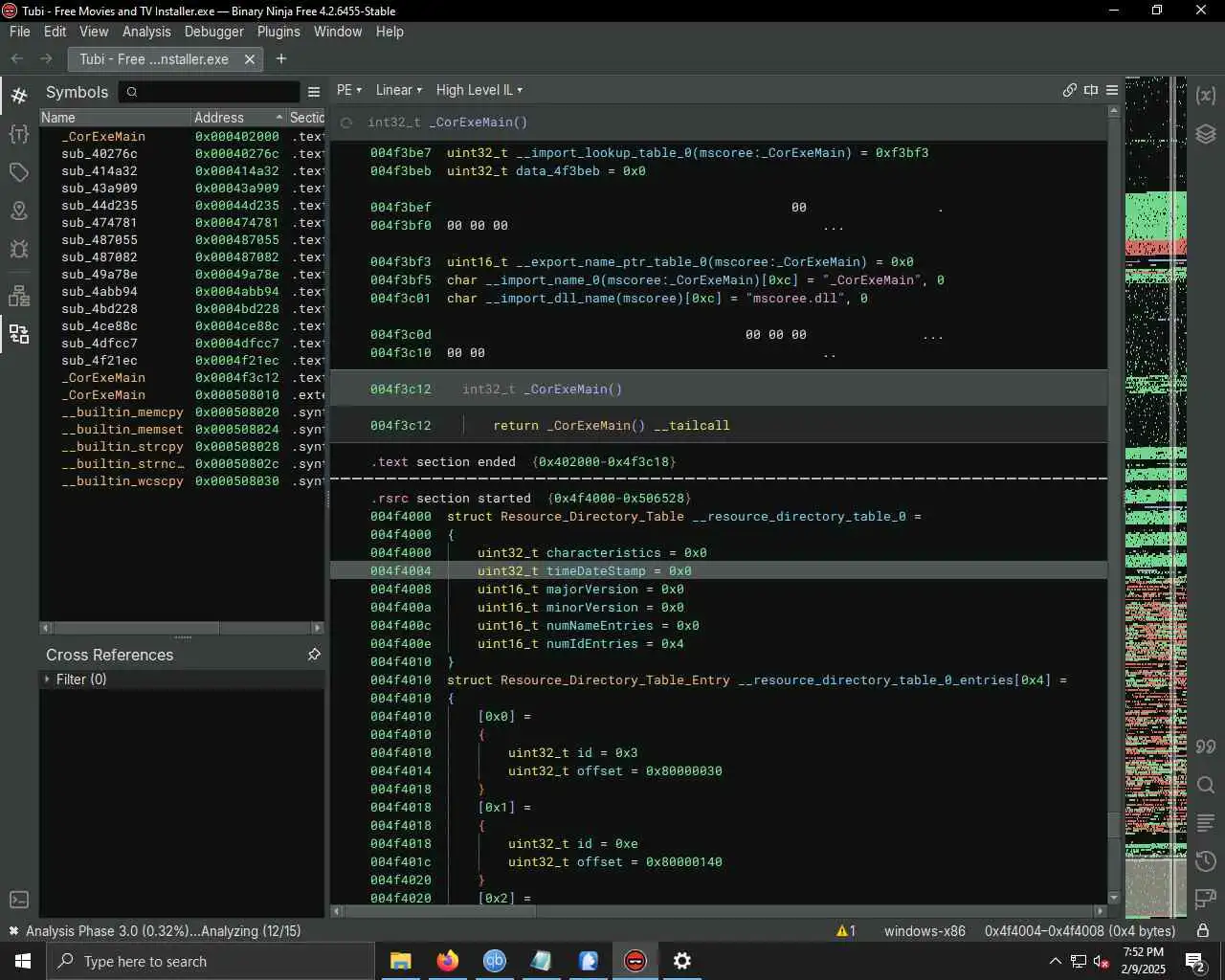Open the Window menu
The height and width of the screenshot is (980, 1225).
(338, 32)
